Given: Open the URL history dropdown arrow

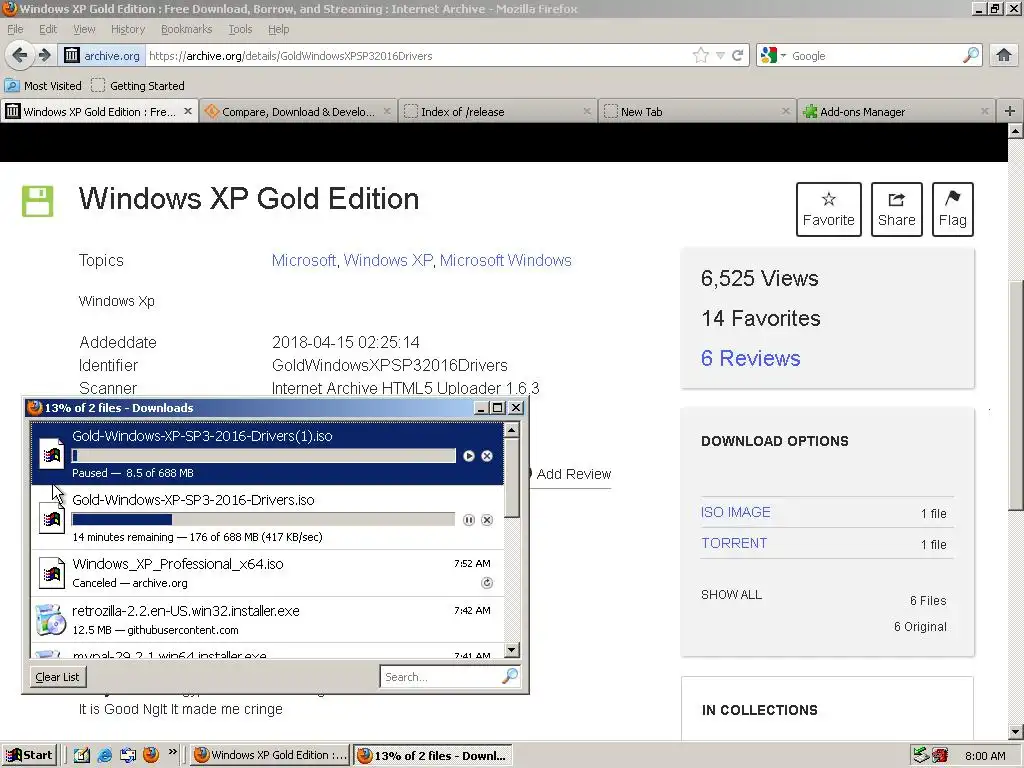Looking at the screenshot, I should (x=720, y=56).
